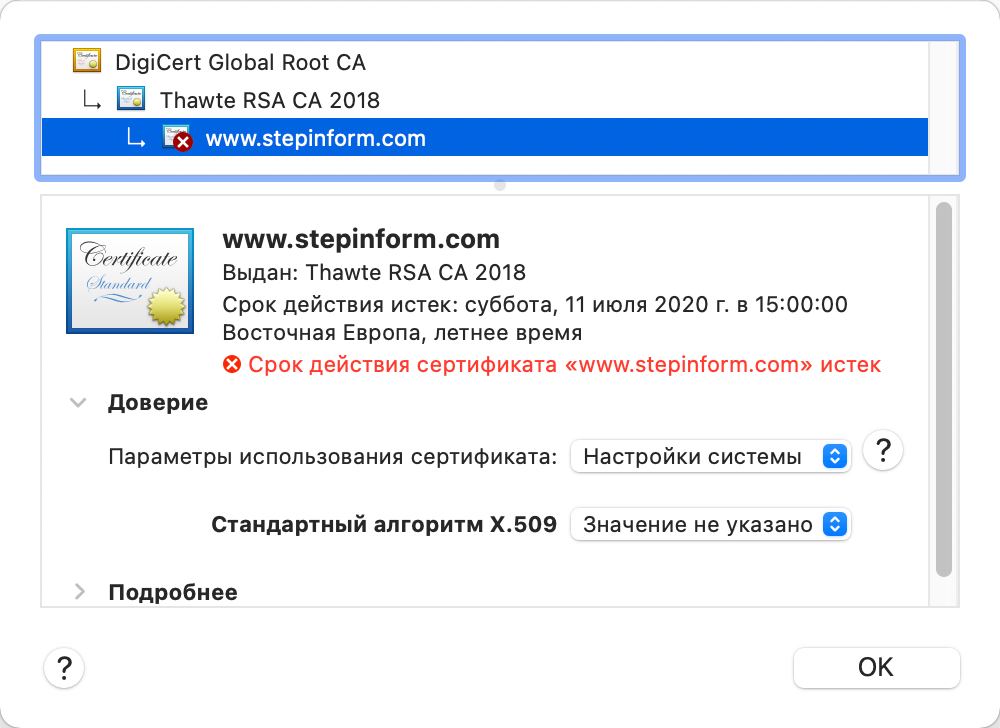Click the details pane vertical scrollbar
The width and height of the screenshot is (1000, 728).
click(x=944, y=390)
